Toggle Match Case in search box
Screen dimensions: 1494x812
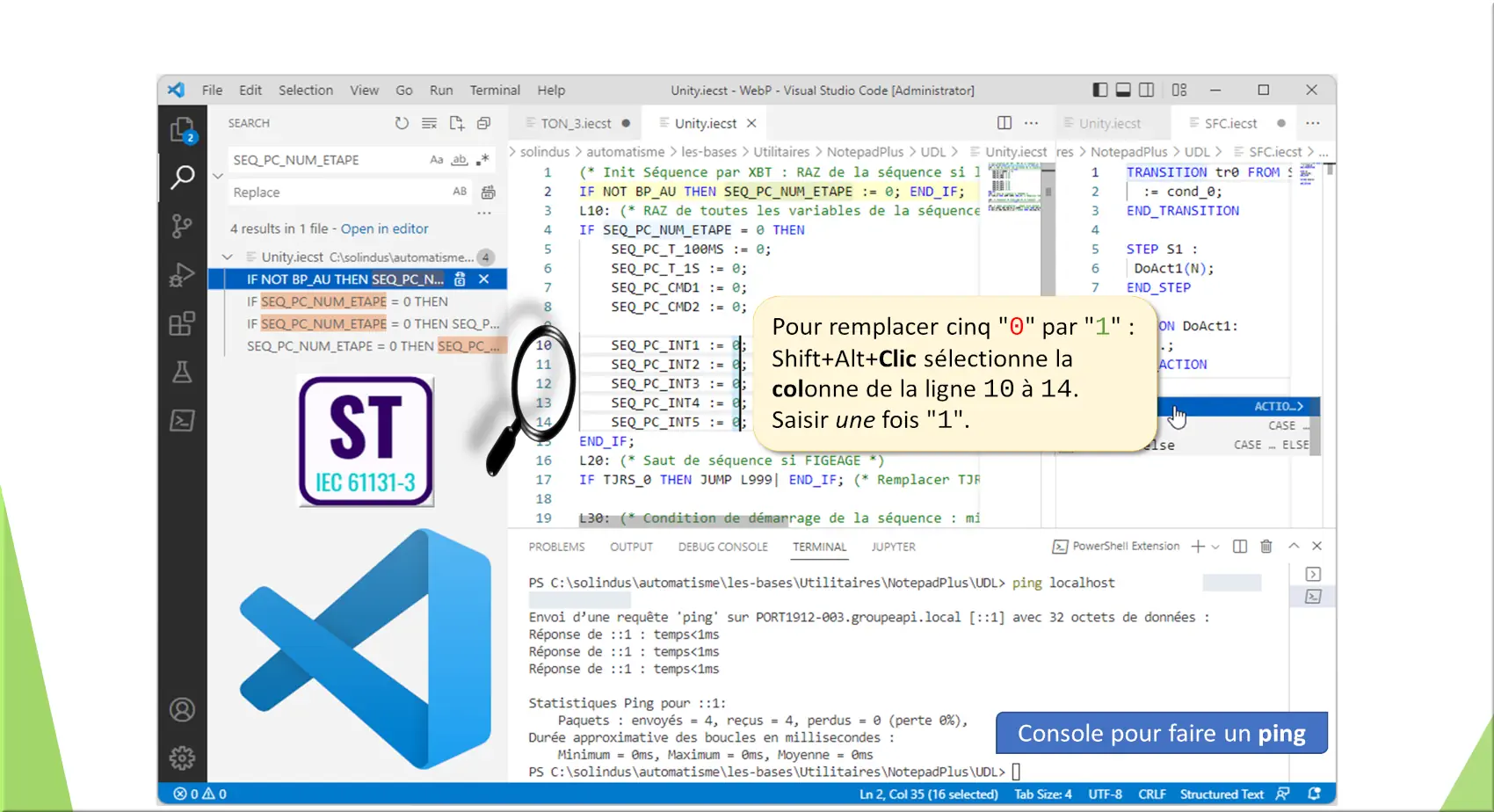tap(436, 160)
